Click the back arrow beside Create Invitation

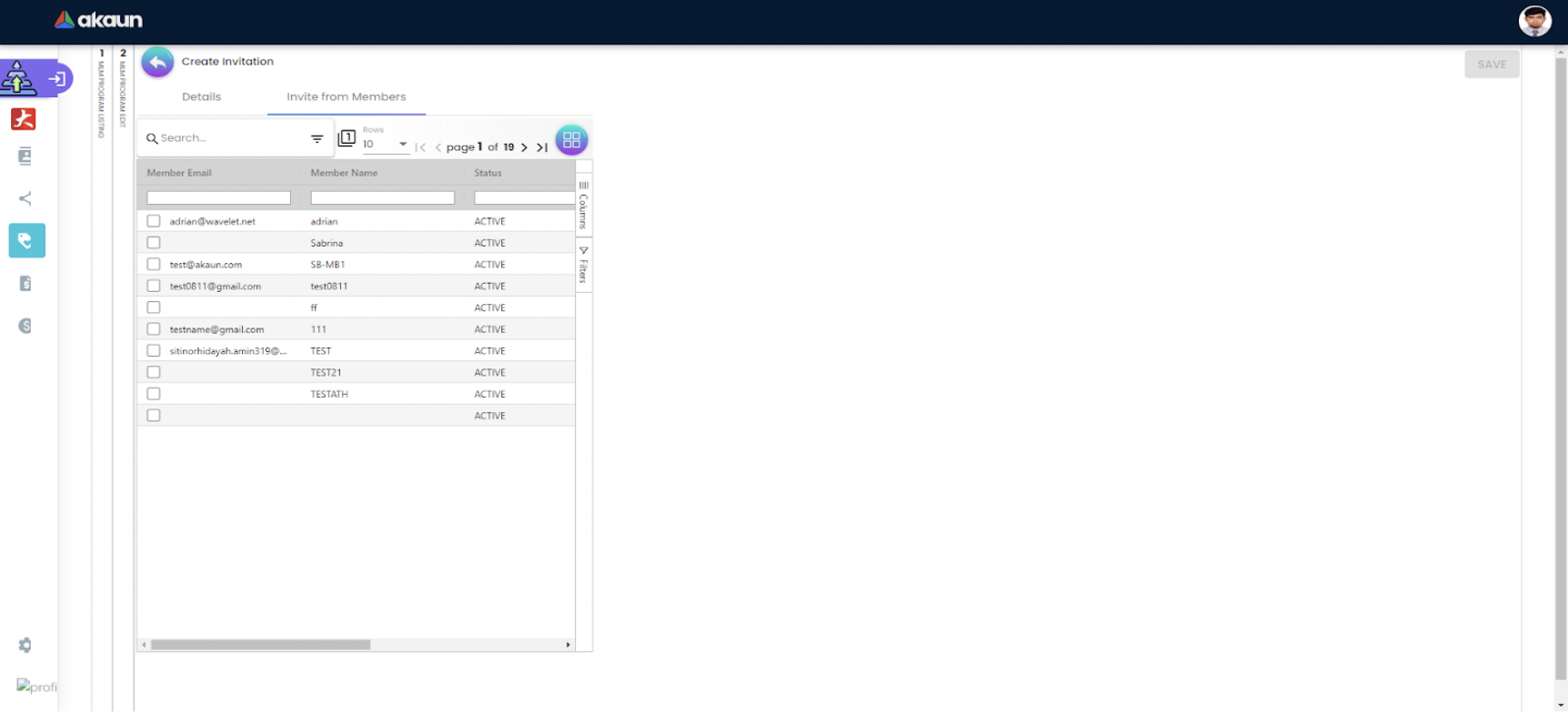click(157, 62)
